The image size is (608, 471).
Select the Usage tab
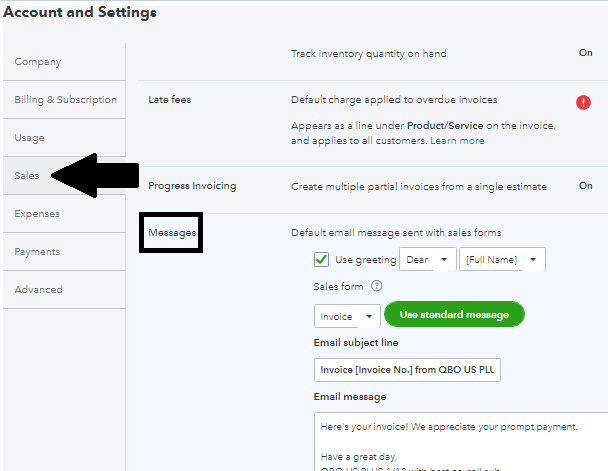pos(30,138)
